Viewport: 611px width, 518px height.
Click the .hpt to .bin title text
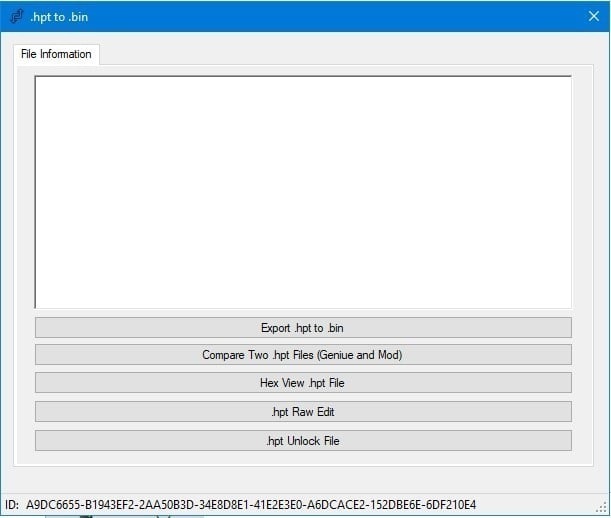(x=59, y=17)
